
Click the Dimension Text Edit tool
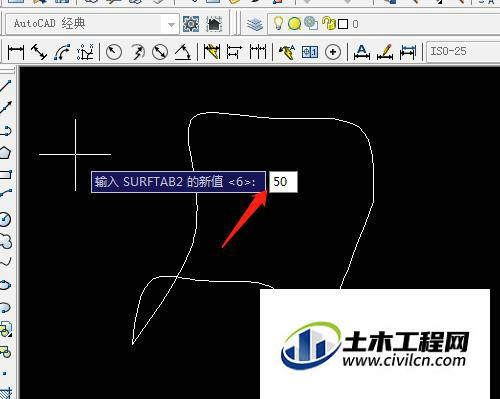[385, 52]
